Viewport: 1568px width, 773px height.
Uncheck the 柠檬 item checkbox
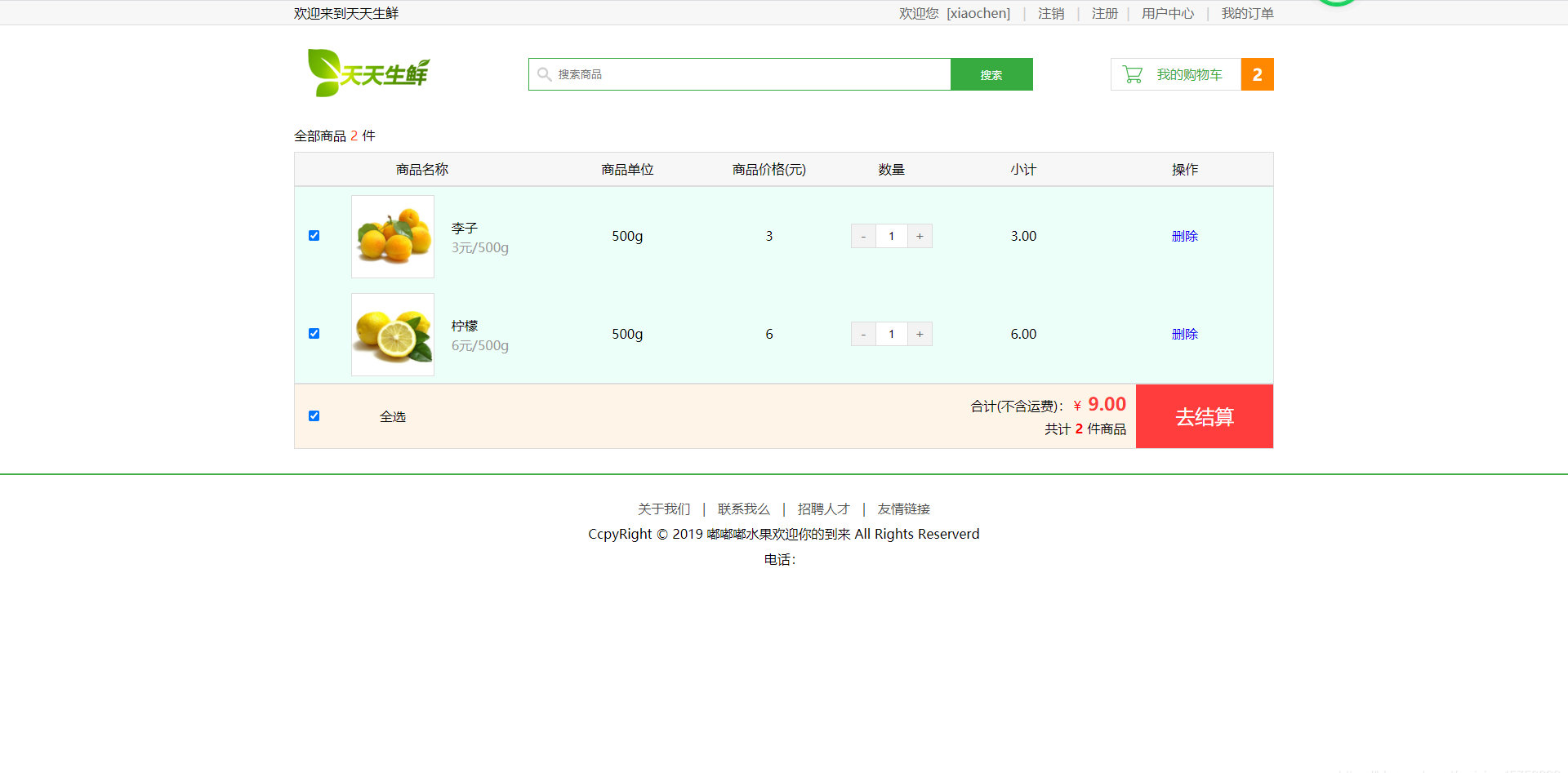pyautogui.click(x=314, y=333)
